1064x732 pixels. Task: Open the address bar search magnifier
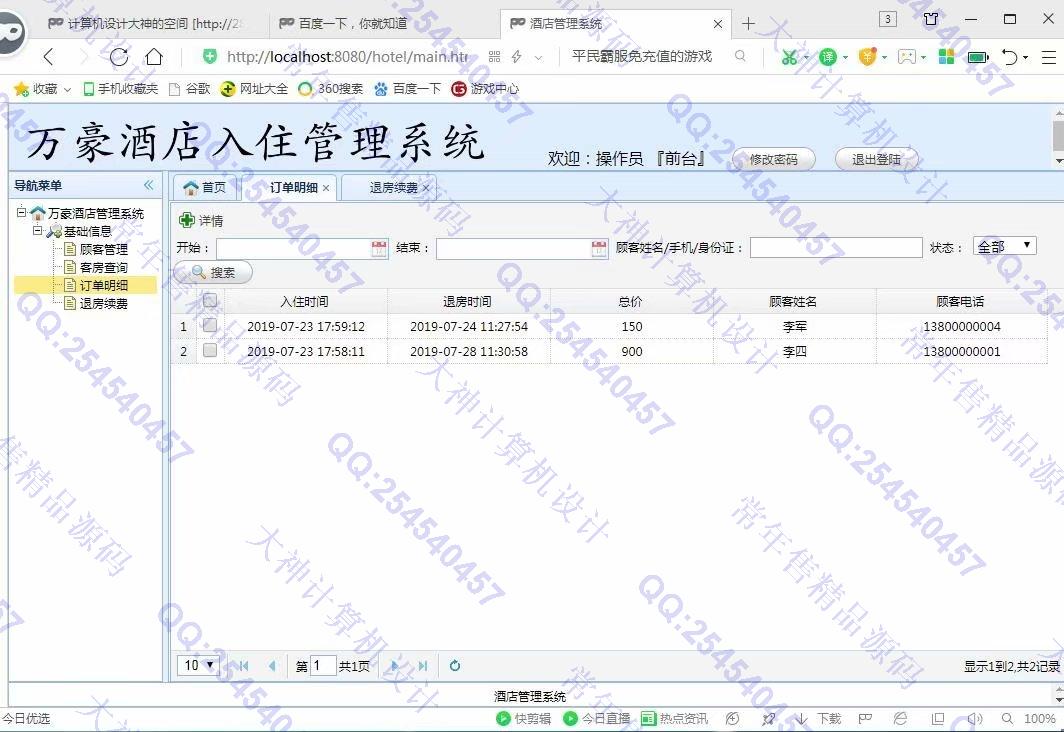[740, 56]
